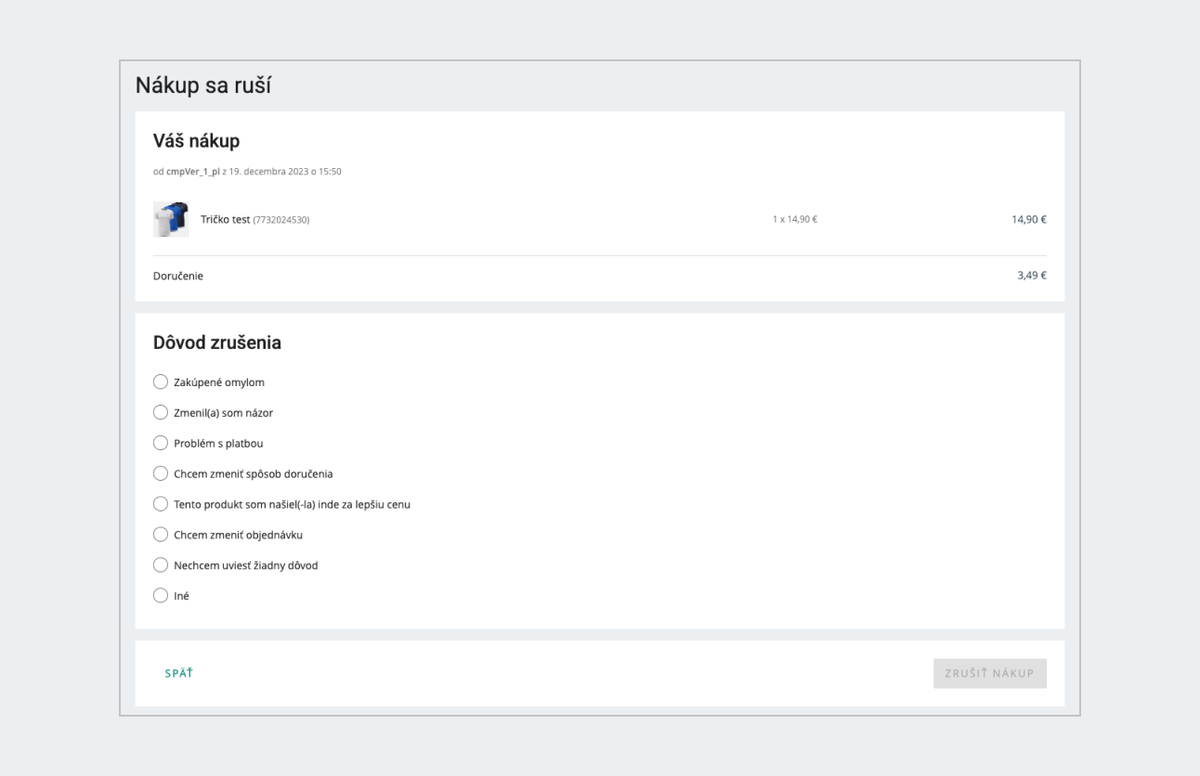Click the '1 x 14,90 €' quantity text
The image size is (1200, 776).
(795, 219)
